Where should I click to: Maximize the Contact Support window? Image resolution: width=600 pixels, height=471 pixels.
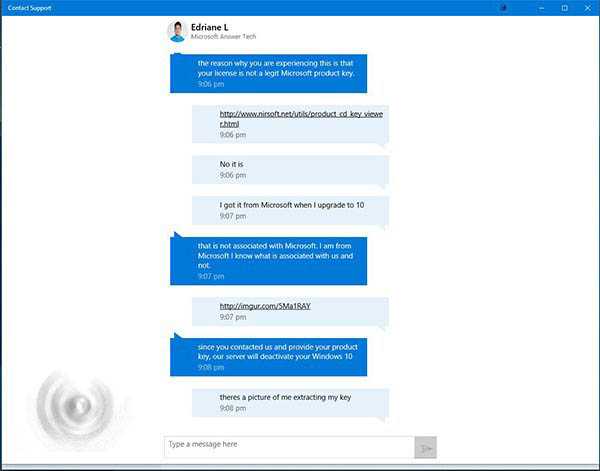pyautogui.click(x=564, y=8)
